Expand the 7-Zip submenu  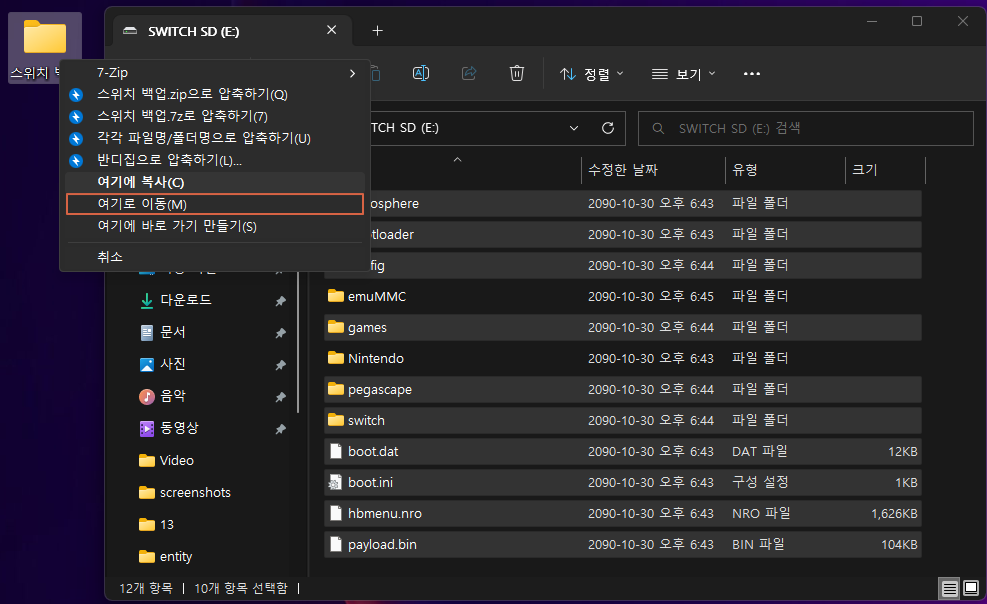pos(215,73)
